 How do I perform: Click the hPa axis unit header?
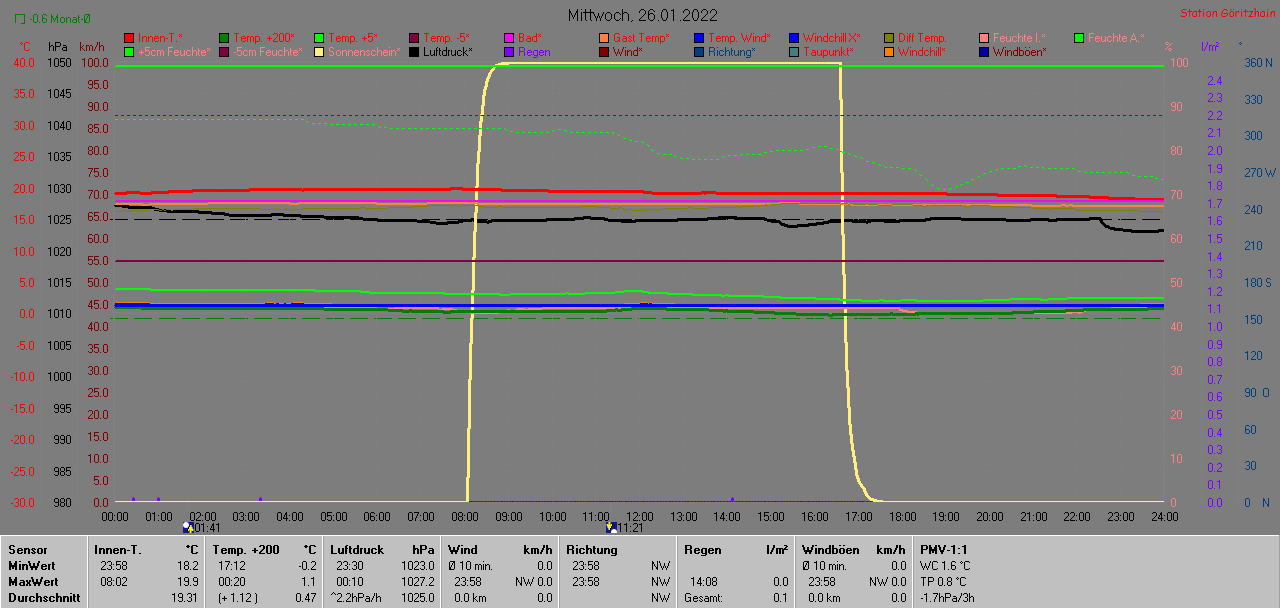[57, 47]
